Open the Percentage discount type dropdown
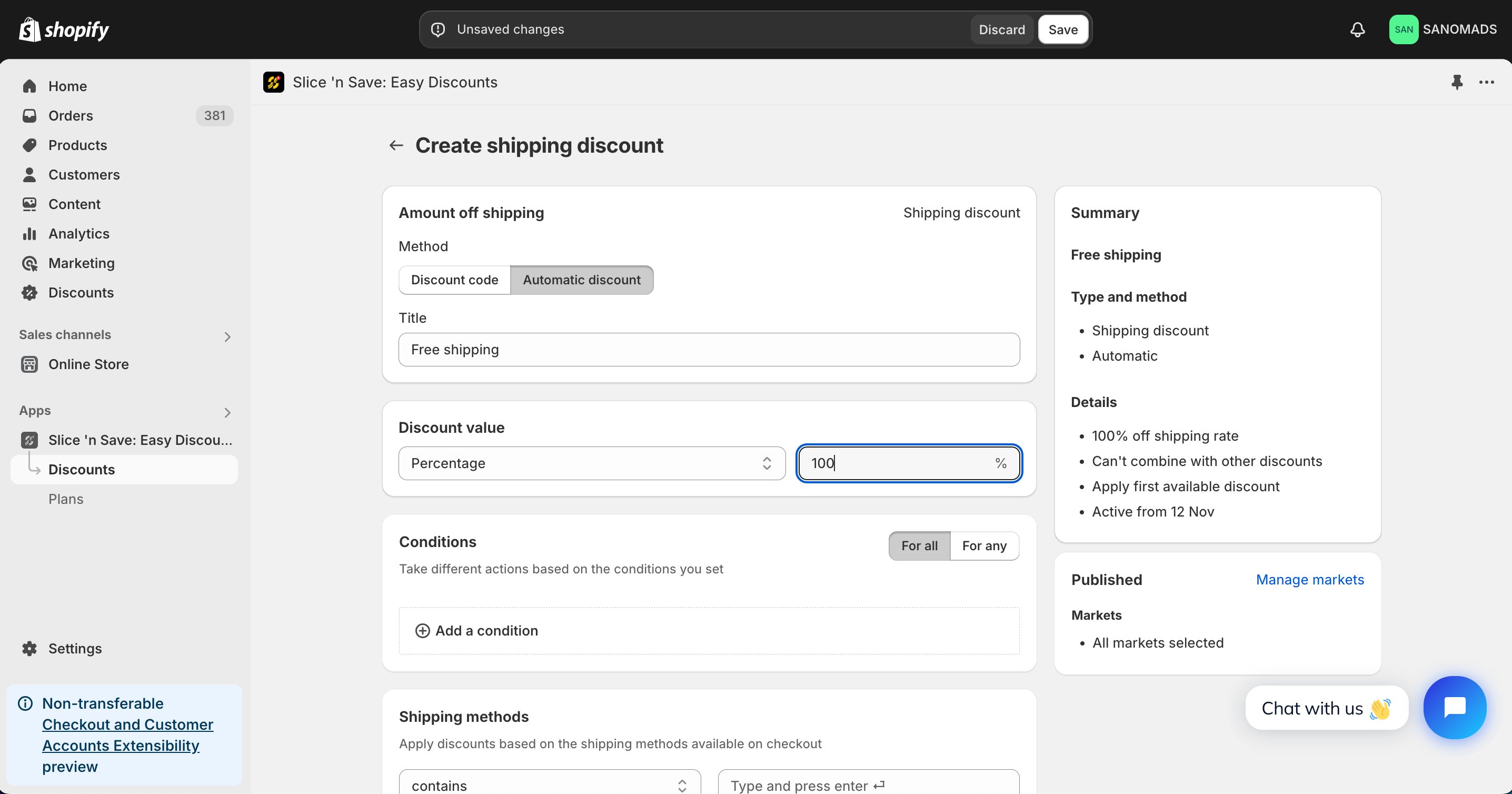Viewport: 1512px width, 794px height. point(592,463)
